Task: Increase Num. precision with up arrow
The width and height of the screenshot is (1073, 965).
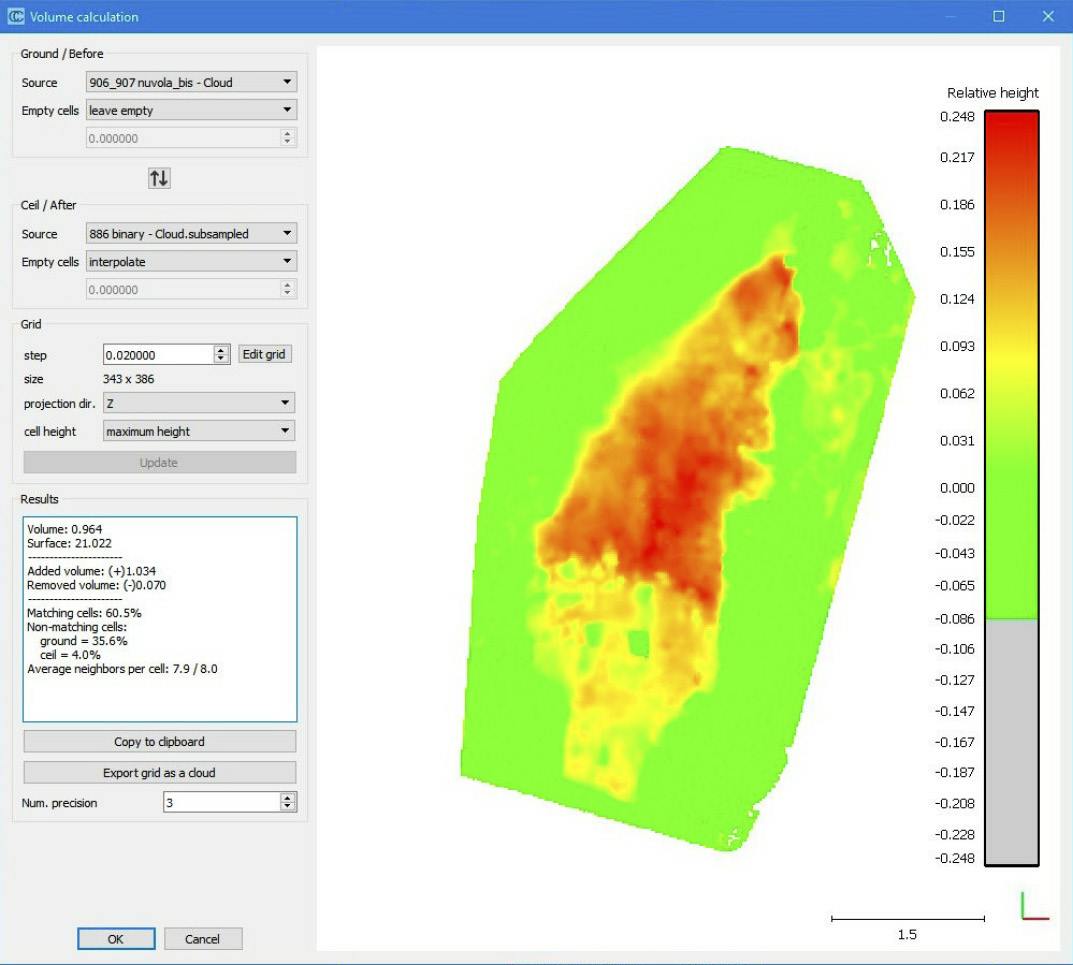Action: click(288, 798)
